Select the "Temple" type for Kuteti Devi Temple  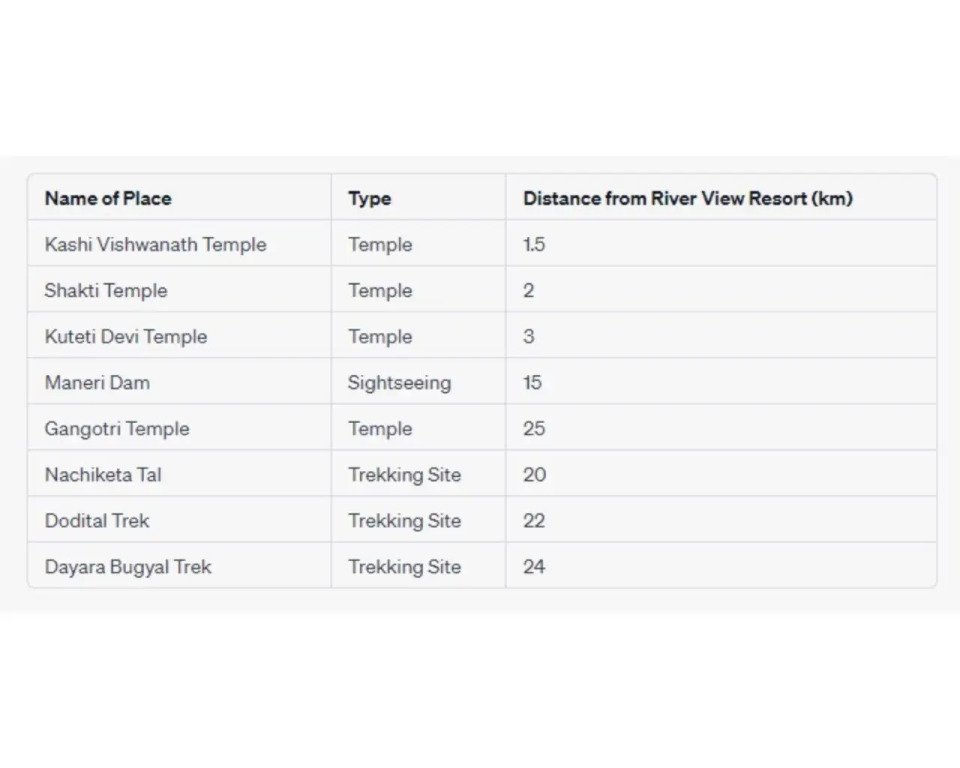(380, 336)
